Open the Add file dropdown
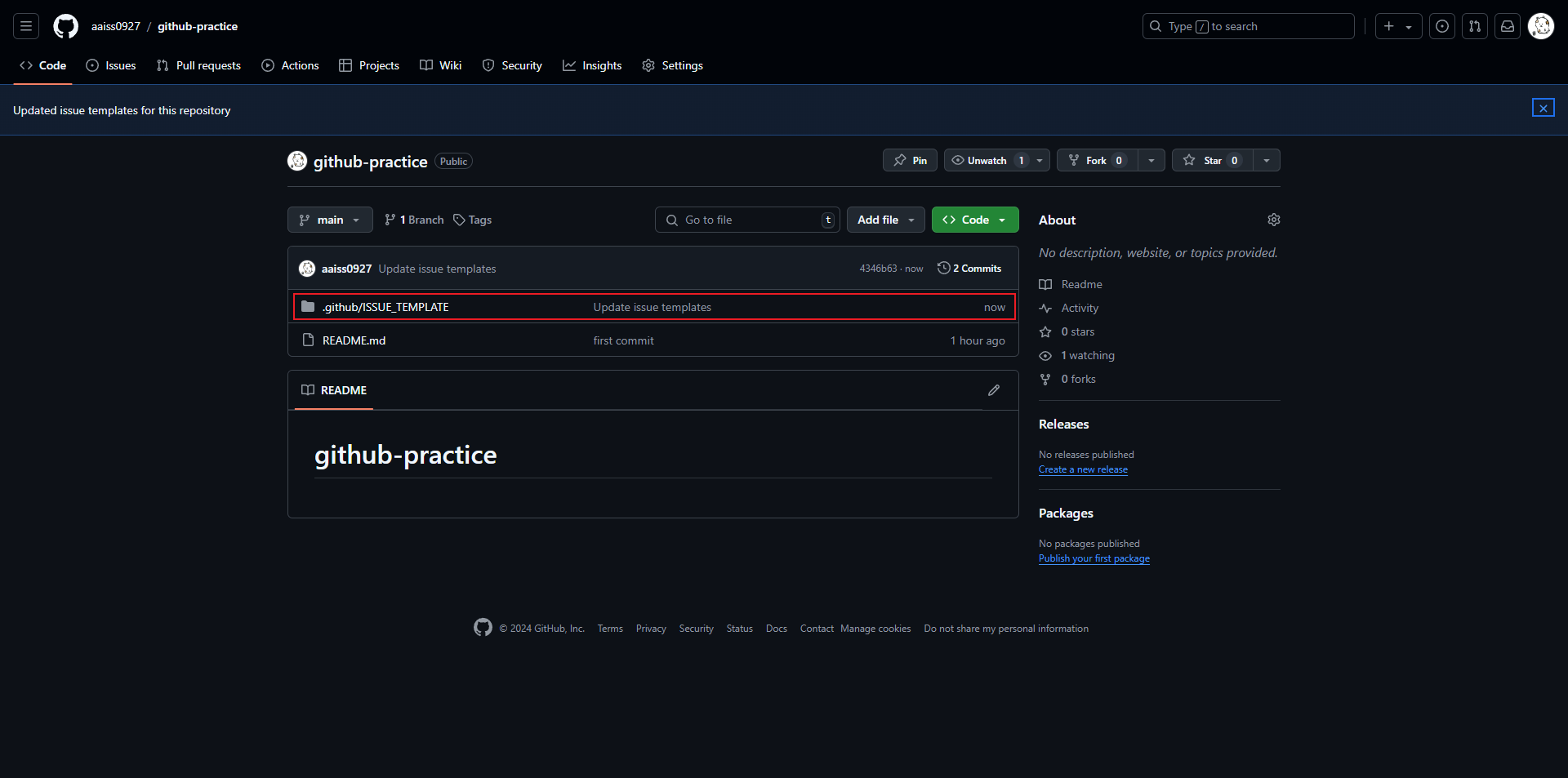1568x778 pixels. 886,220
